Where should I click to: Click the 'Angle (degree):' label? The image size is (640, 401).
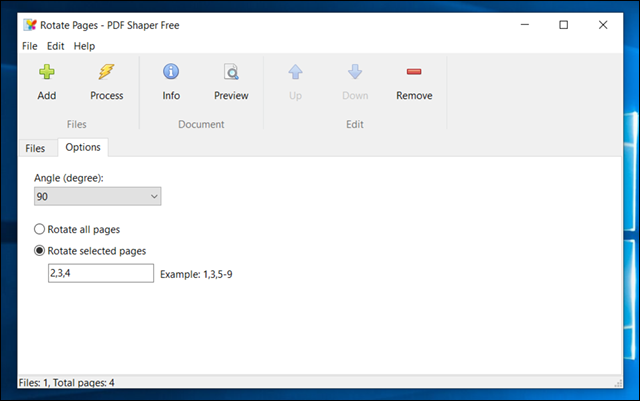pyautogui.click(x=69, y=178)
